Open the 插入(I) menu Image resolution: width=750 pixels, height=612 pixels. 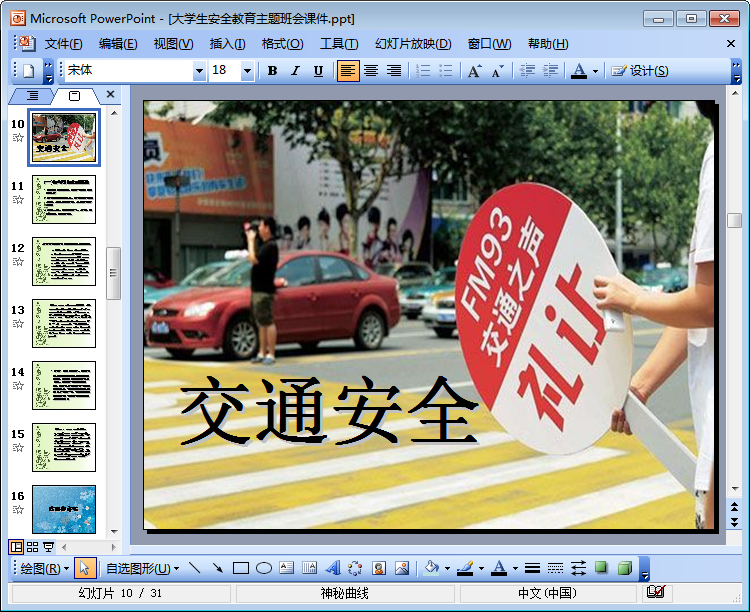(228, 44)
